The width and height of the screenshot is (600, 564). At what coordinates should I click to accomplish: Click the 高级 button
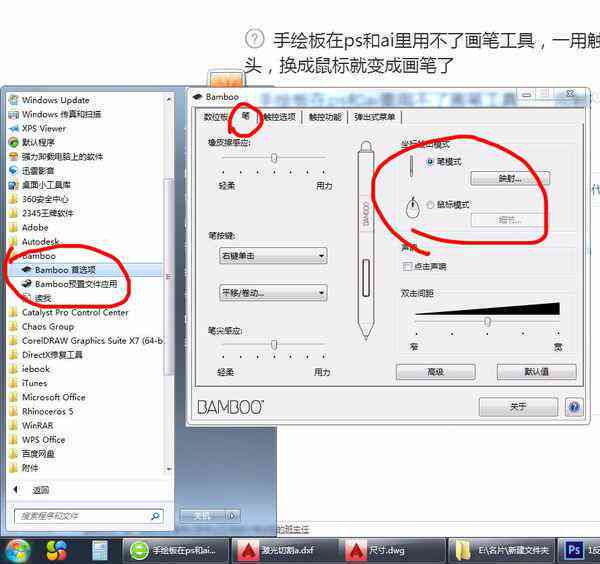435,372
